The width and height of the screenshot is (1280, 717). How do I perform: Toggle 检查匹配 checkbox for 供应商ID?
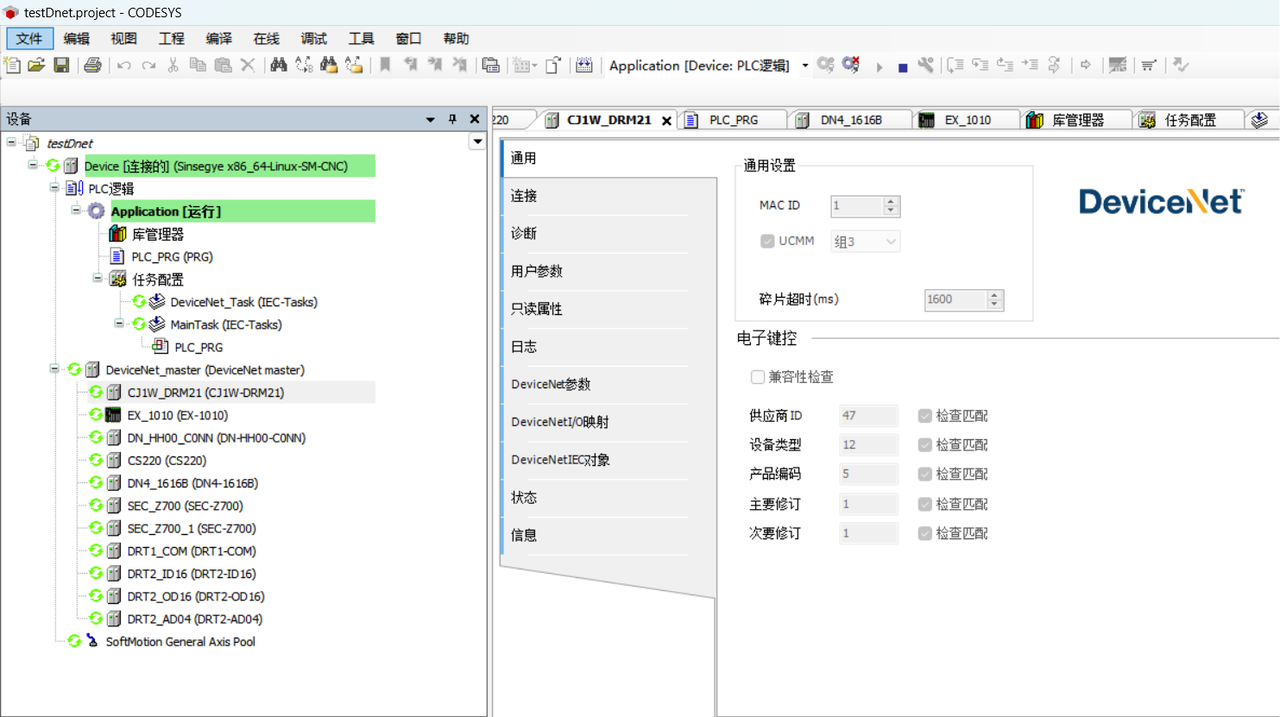coord(925,416)
